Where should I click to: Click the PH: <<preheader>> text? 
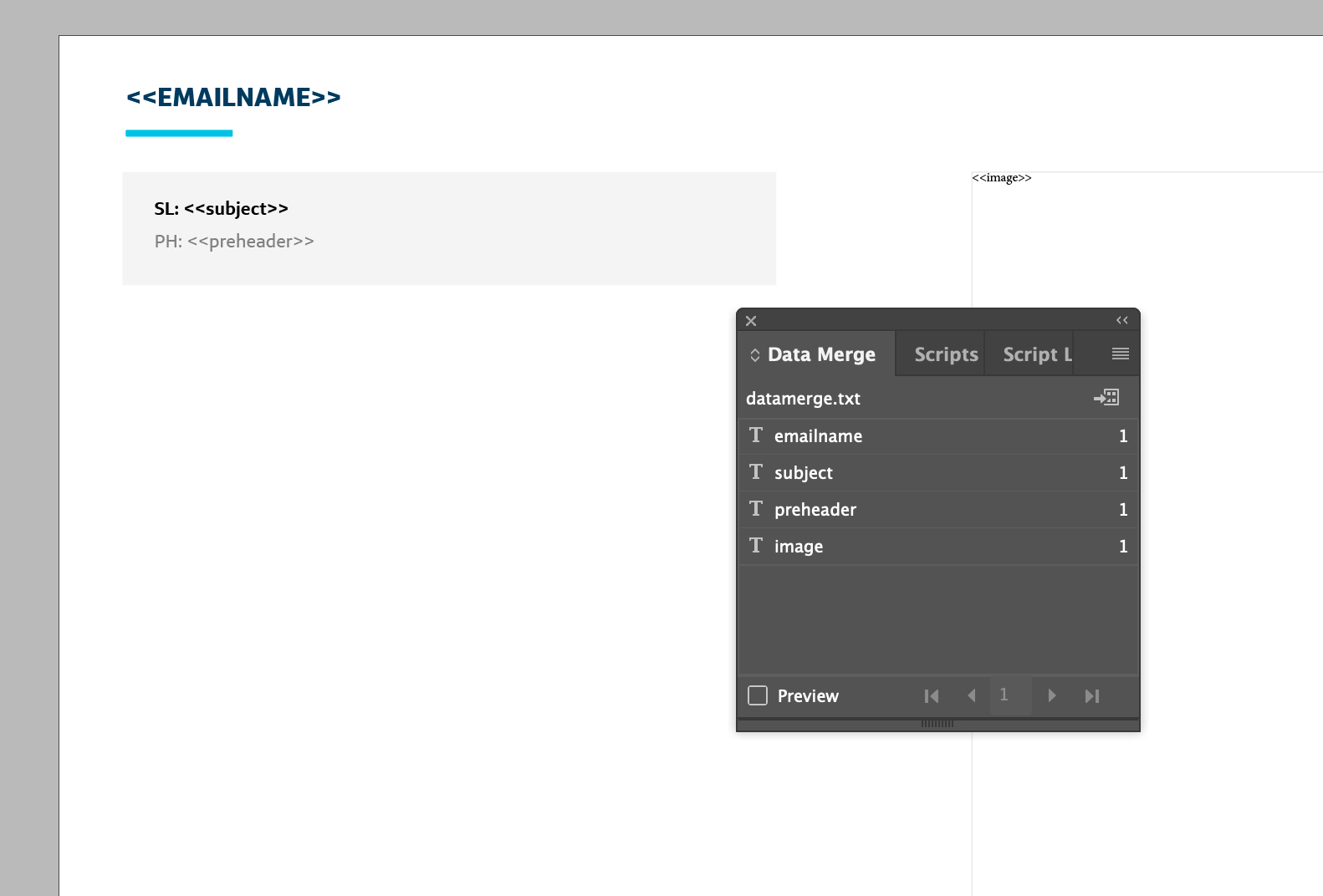pos(234,242)
